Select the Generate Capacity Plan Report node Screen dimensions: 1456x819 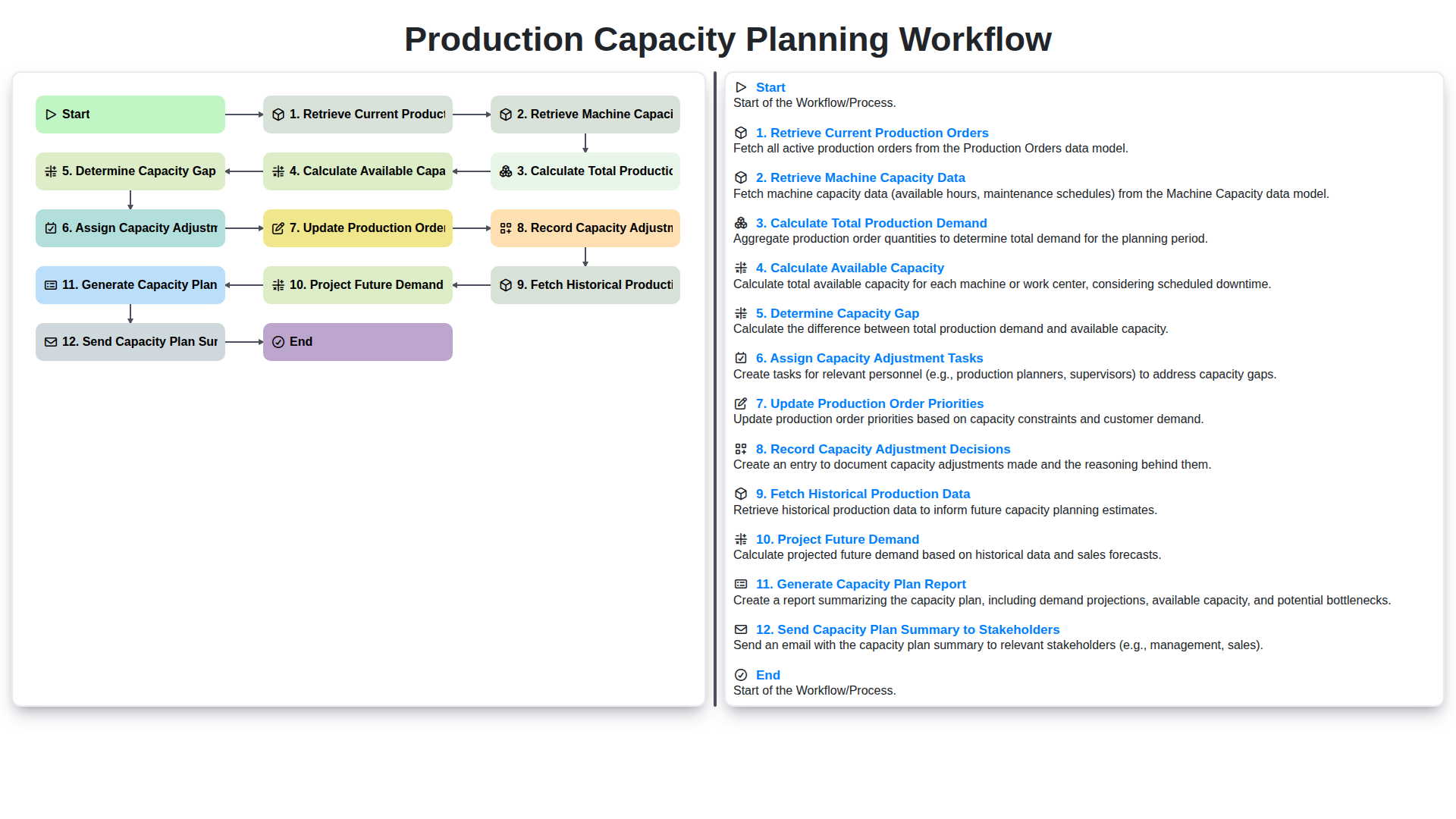pyautogui.click(x=130, y=284)
